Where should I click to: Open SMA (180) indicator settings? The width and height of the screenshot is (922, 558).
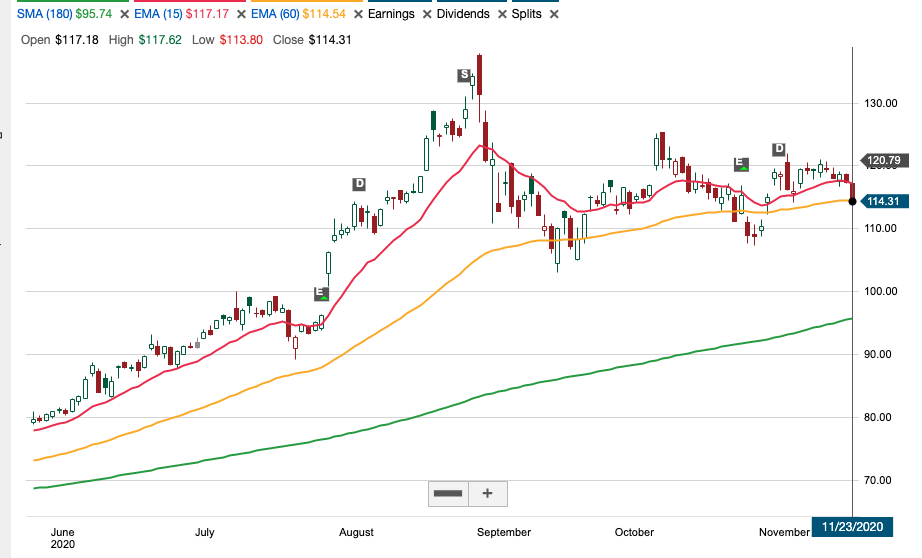[45, 14]
